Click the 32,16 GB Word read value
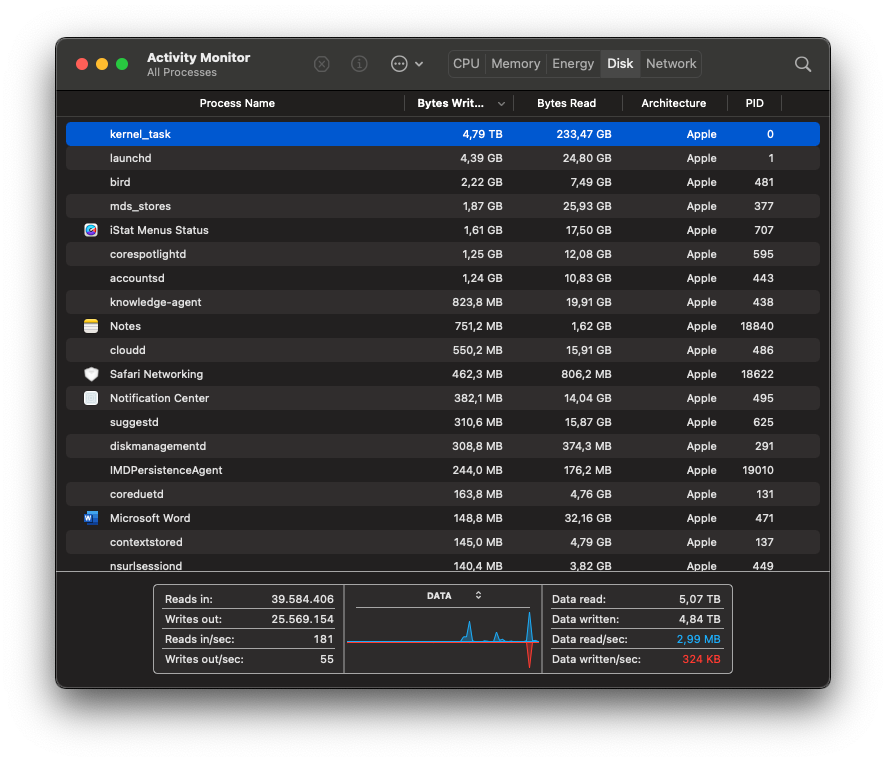The height and width of the screenshot is (762, 886). (588, 518)
